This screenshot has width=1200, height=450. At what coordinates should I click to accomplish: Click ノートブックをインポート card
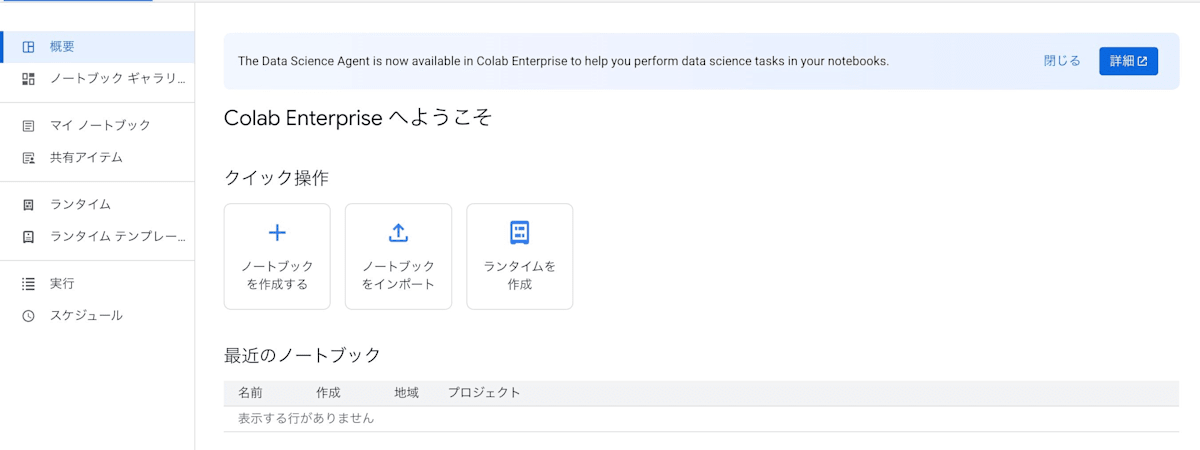[x=398, y=256]
